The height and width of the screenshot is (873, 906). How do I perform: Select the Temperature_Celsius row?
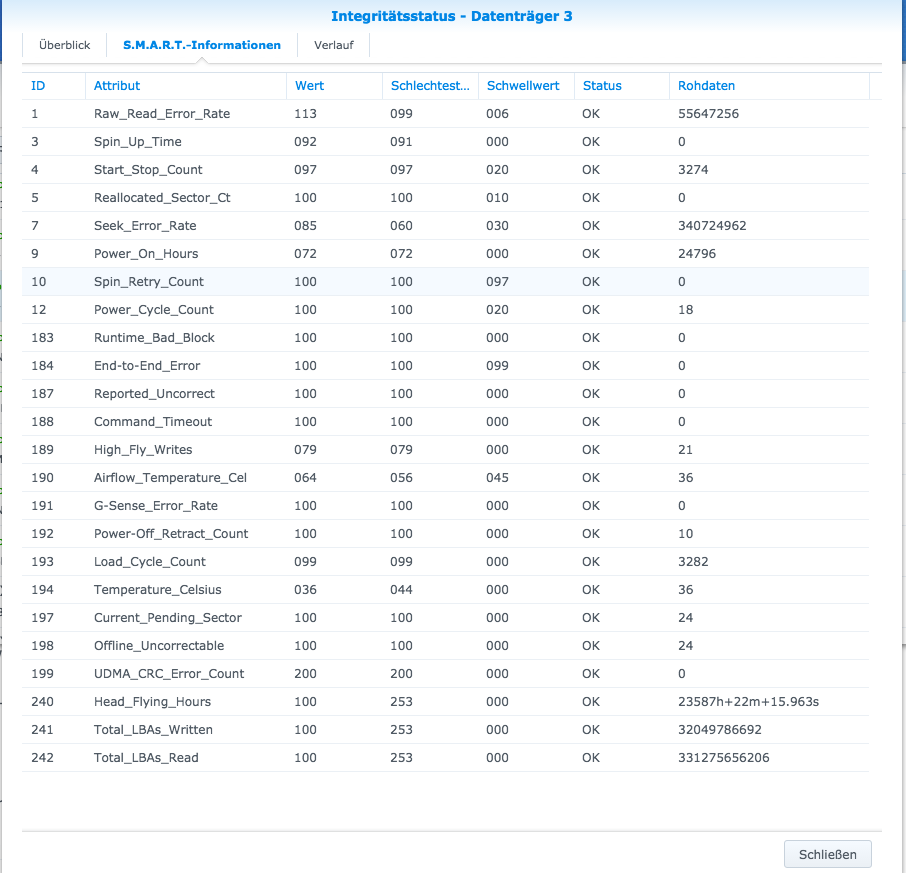(x=445, y=590)
